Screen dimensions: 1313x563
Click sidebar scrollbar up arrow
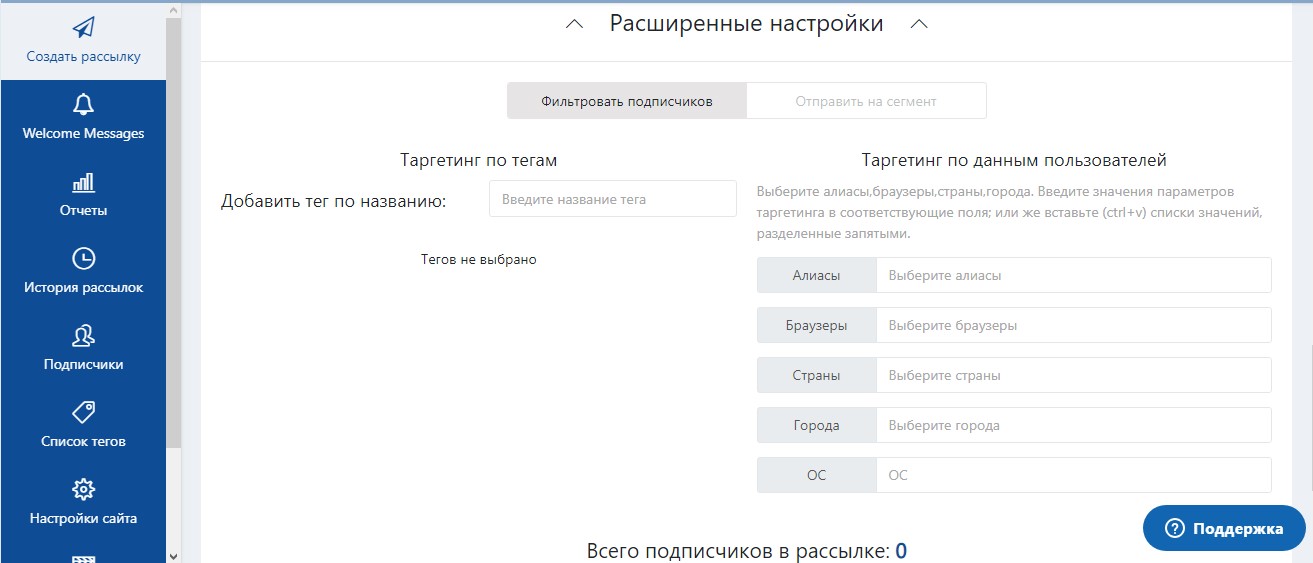[173, 9]
